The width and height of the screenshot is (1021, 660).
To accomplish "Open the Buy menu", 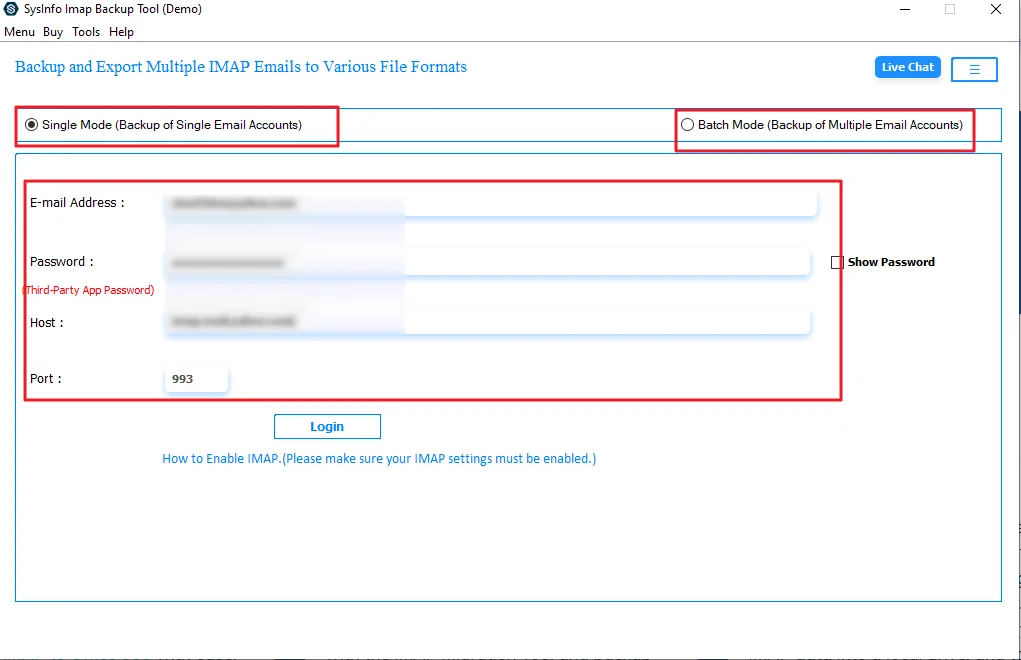I will [52, 31].
